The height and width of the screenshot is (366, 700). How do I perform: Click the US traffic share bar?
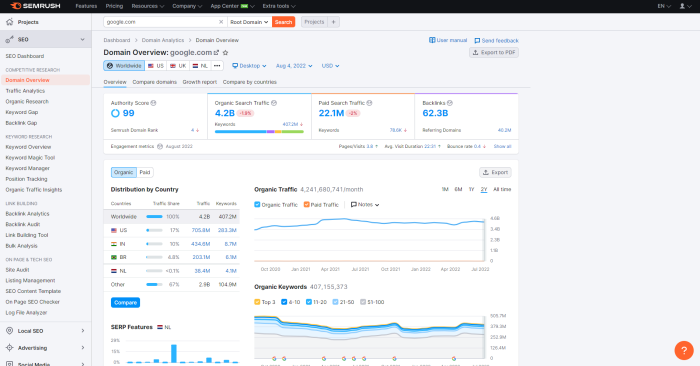(154, 230)
